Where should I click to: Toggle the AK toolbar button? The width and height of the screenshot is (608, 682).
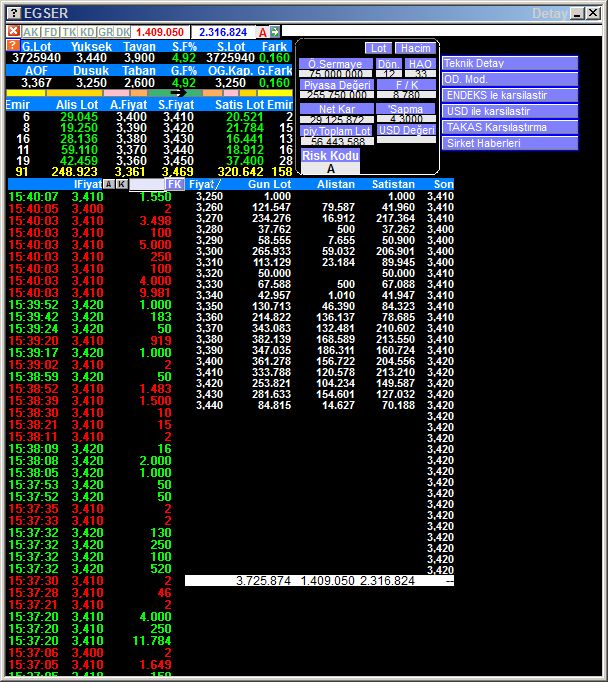point(31,32)
